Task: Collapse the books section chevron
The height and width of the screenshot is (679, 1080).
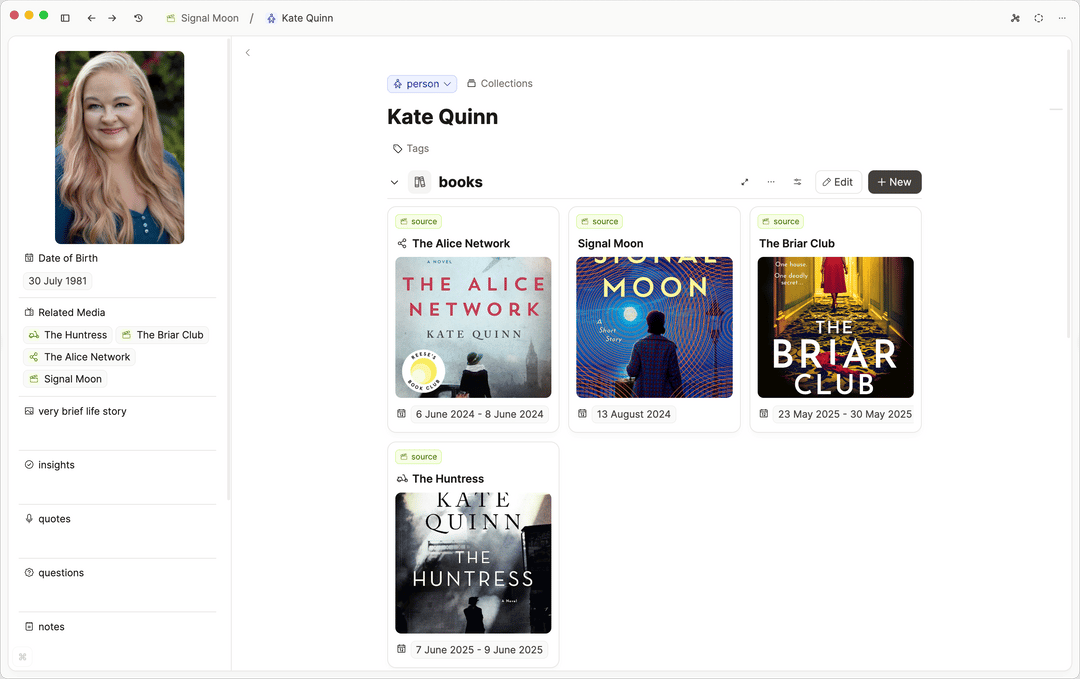Action: [394, 182]
